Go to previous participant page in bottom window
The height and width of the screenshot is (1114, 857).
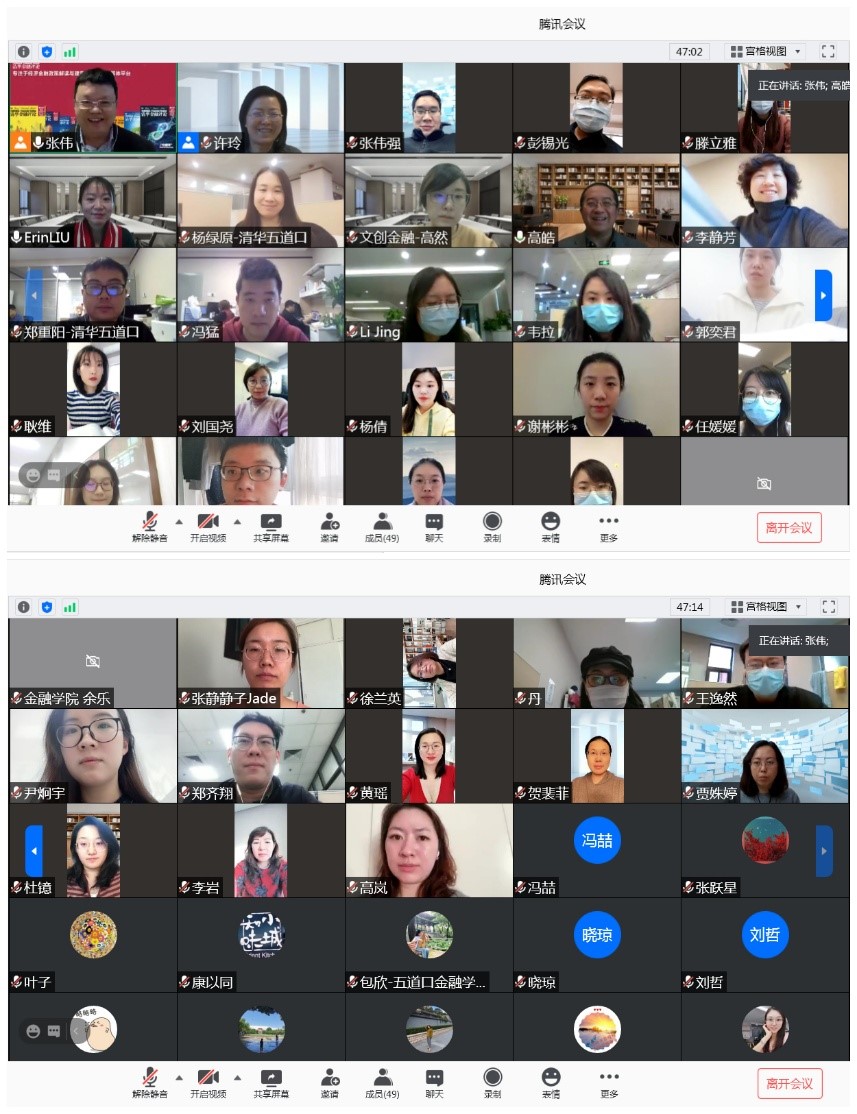[33, 851]
